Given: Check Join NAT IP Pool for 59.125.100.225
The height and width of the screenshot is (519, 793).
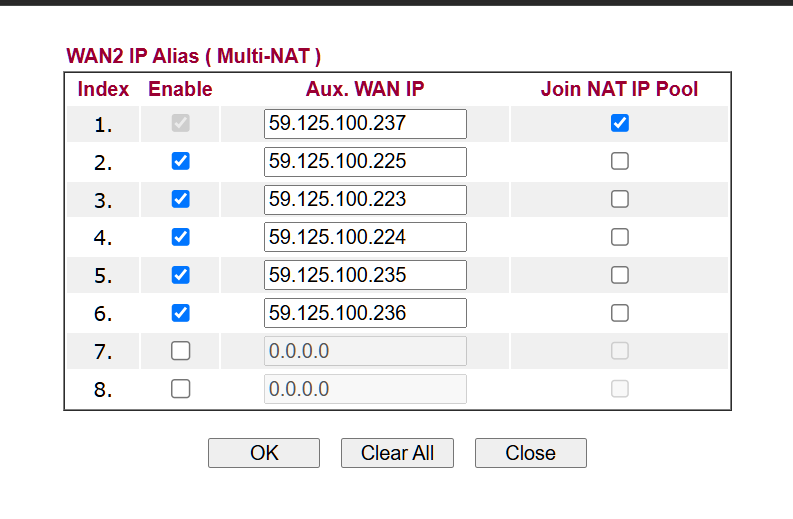Looking at the screenshot, I should pos(620,161).
